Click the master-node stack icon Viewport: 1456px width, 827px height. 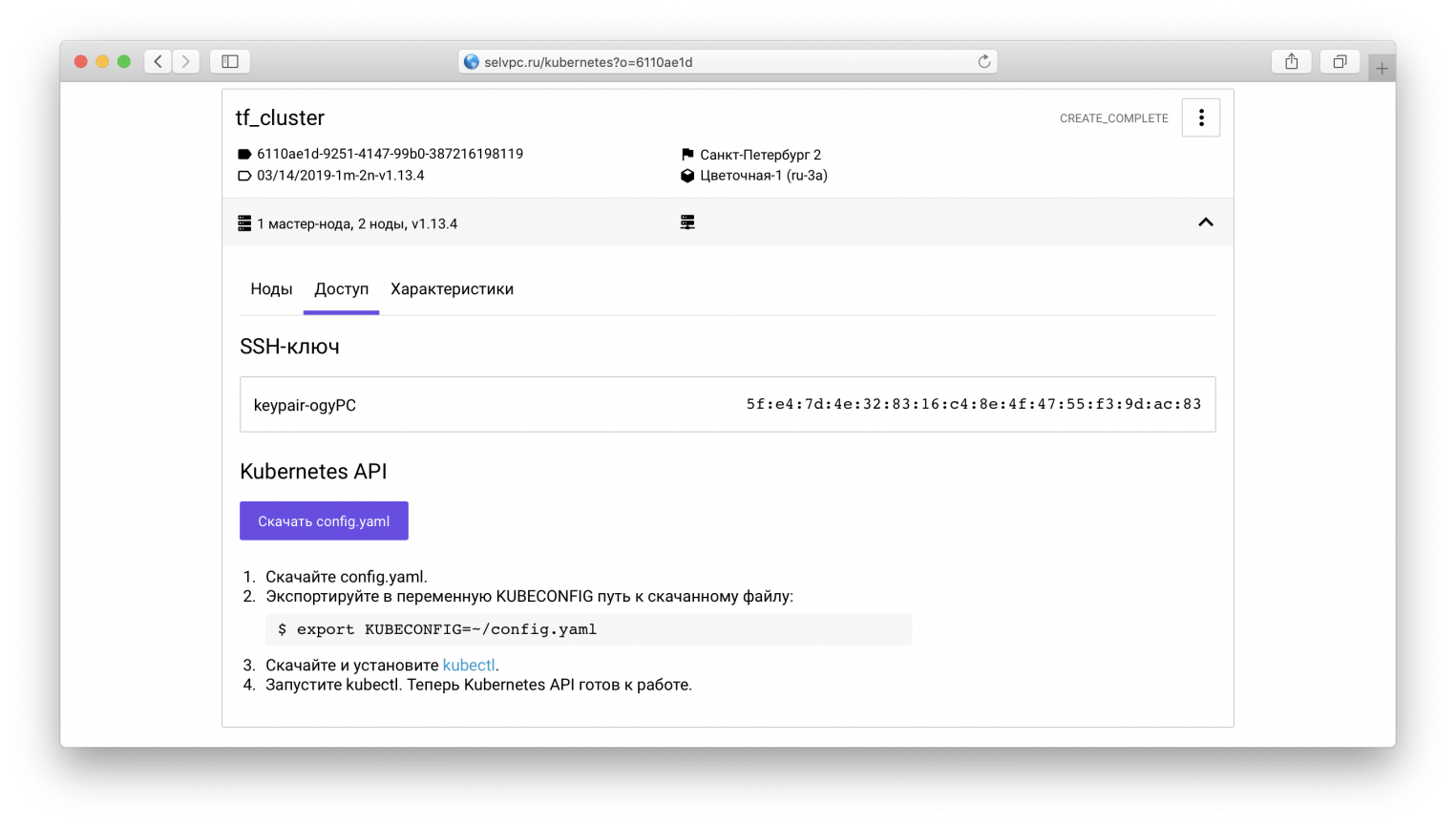(244, 223)
